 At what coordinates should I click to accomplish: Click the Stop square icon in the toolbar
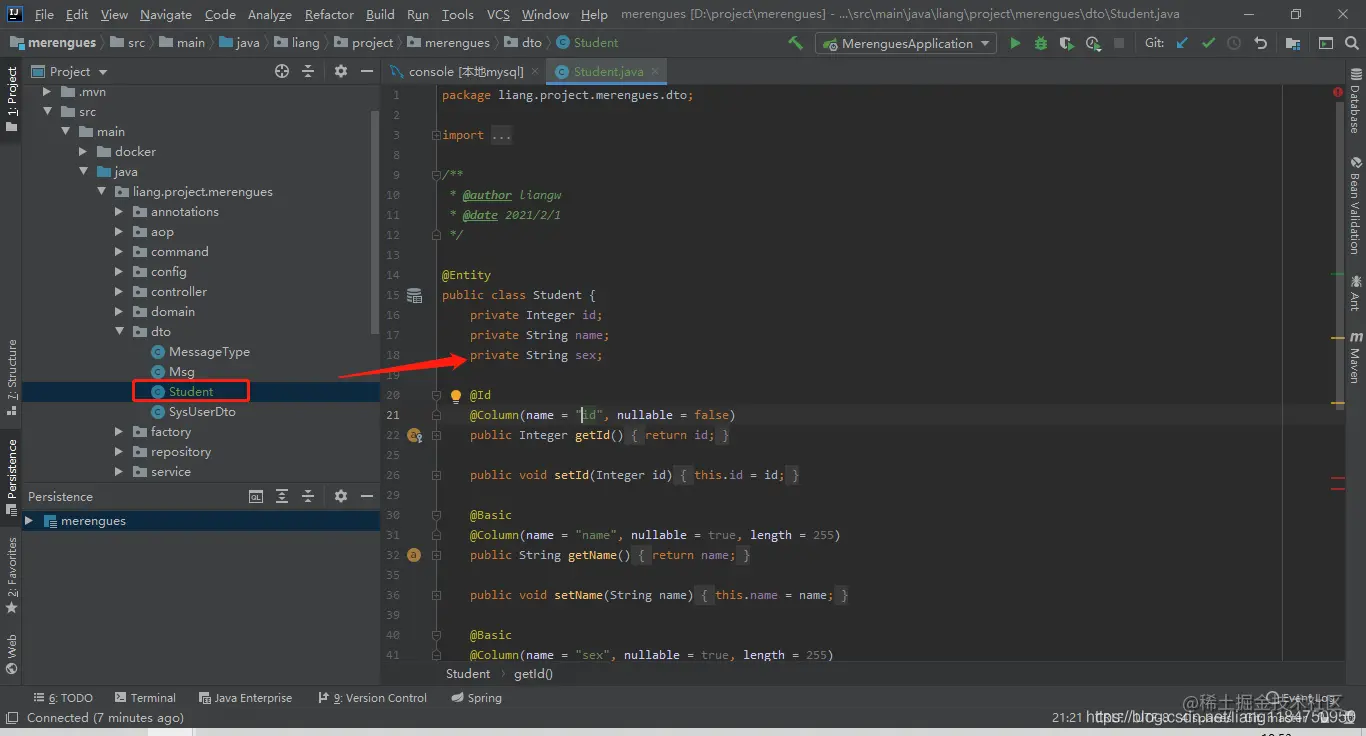click(1119, 43)
